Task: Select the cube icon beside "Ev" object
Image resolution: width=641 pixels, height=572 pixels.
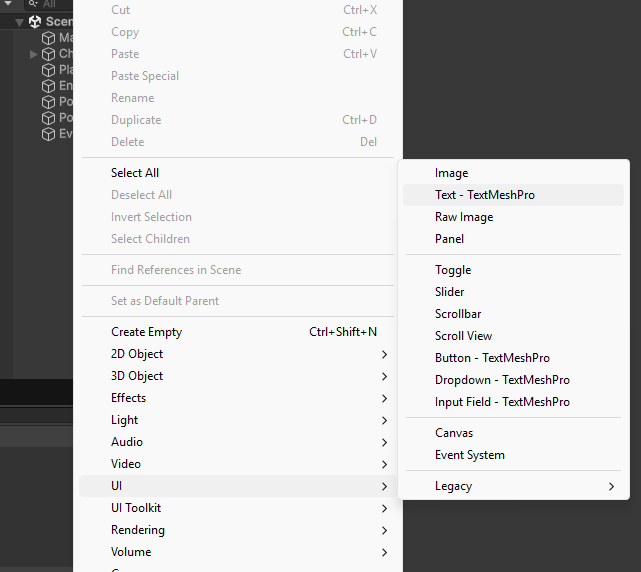Action: coord(48,134)
